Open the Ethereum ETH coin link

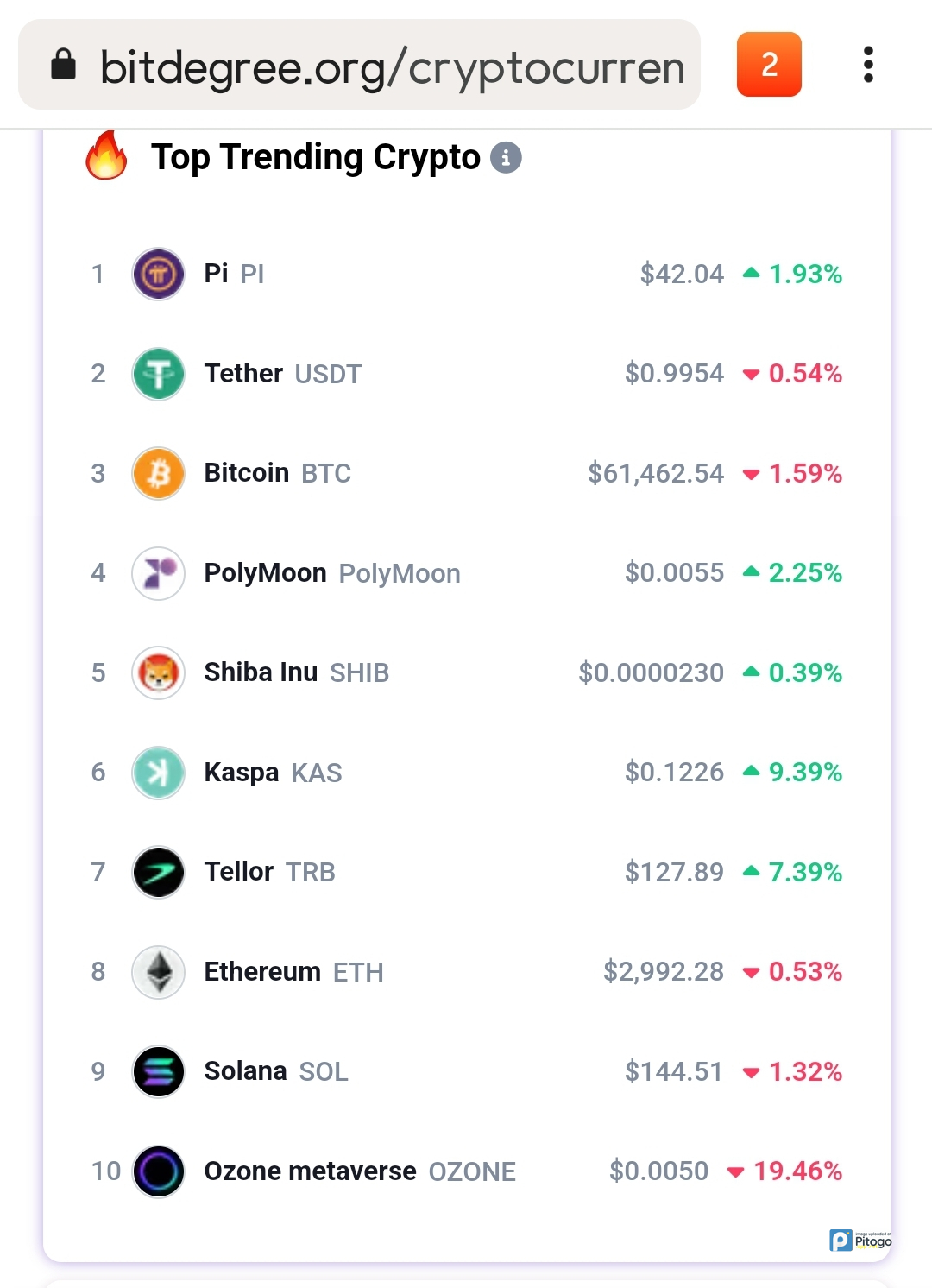click(293, 972)
